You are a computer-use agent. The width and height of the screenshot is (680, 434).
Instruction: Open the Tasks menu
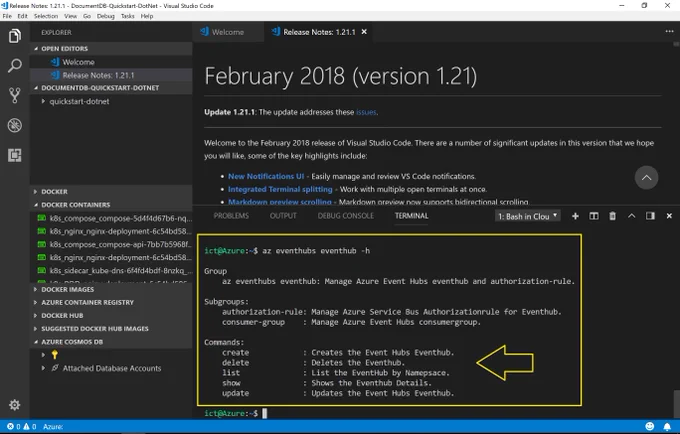coord(128,16)
